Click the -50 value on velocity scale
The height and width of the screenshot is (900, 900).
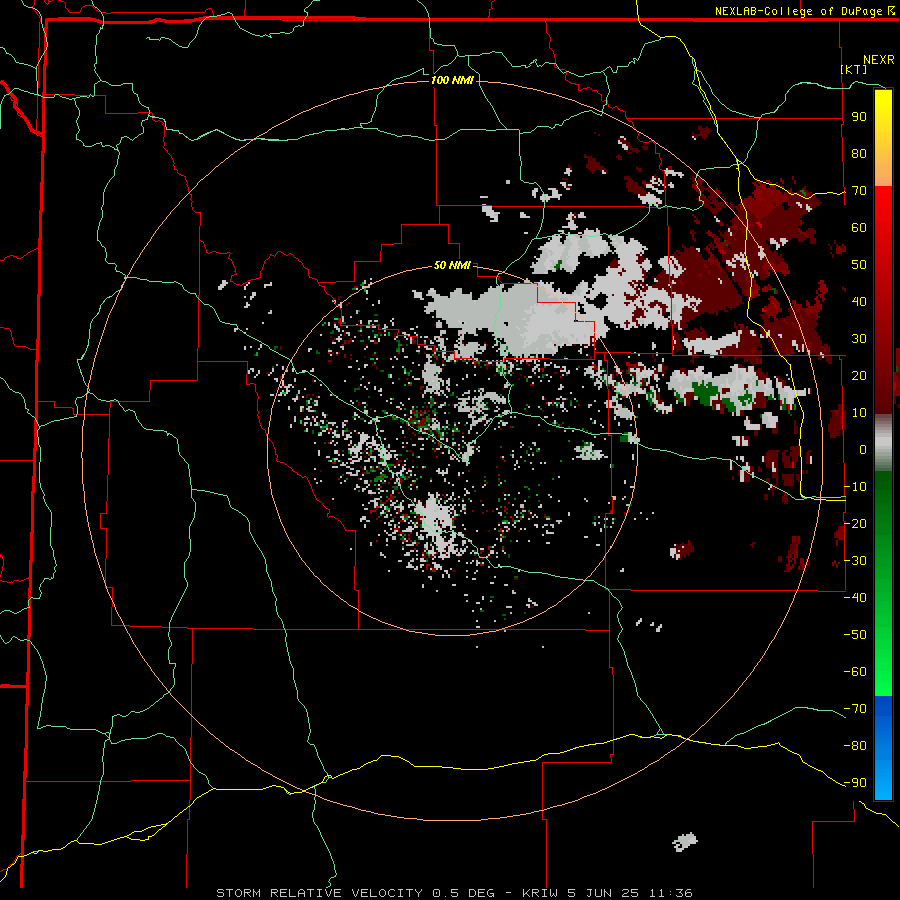(x=855, y=634)
